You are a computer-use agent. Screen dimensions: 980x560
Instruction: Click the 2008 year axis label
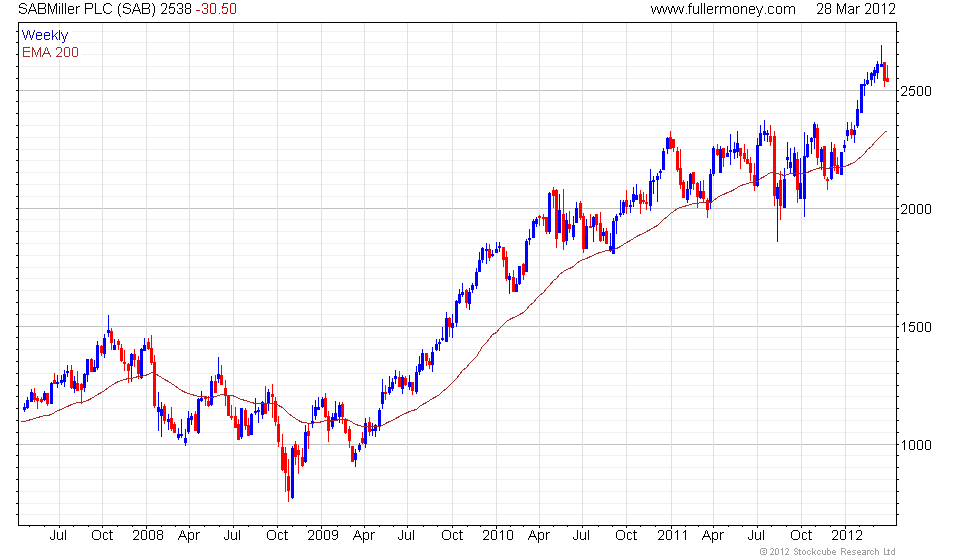click(148, 536)
